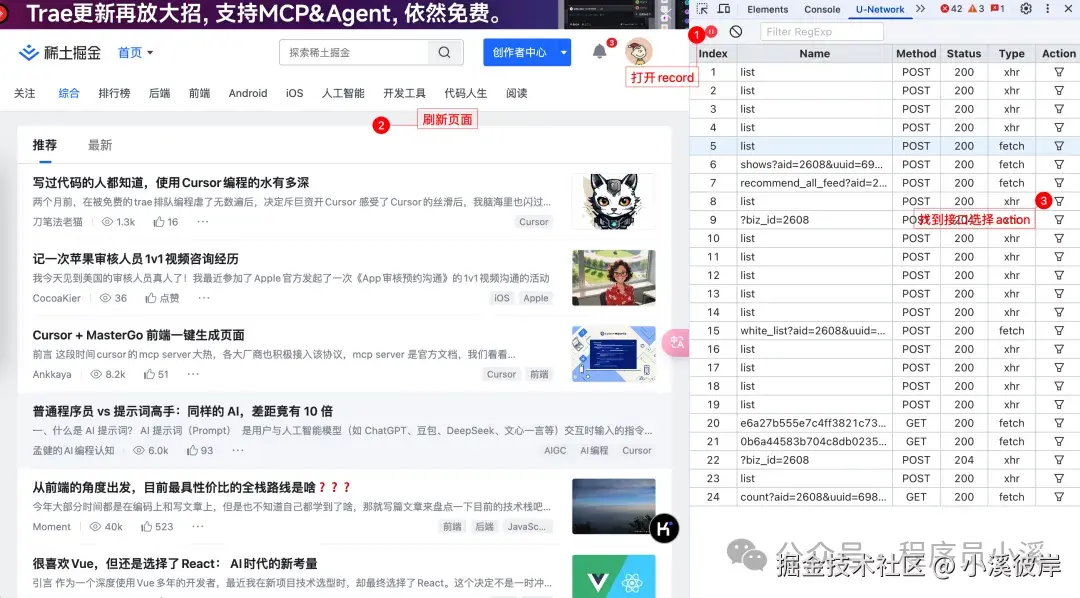Click the clear requests icon in U-Network
The image size is (1080, 598).
point(736,32)
